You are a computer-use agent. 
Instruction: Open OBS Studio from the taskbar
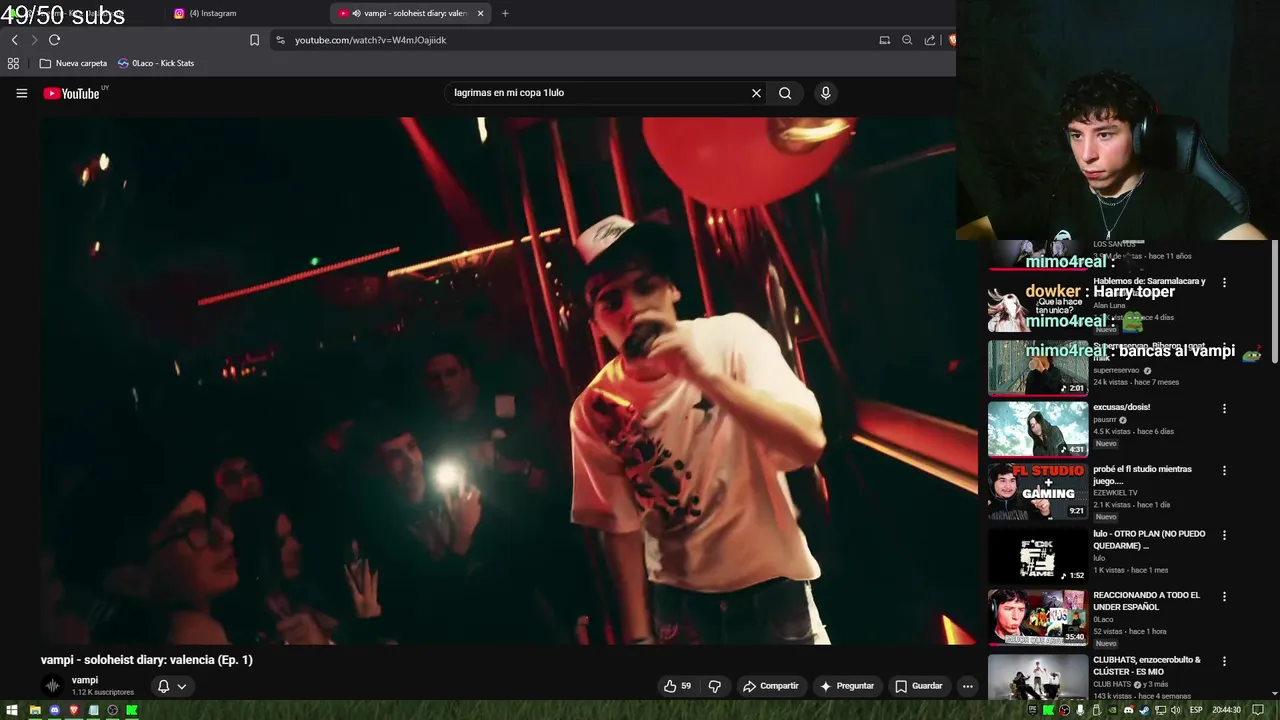coord(112,710)
